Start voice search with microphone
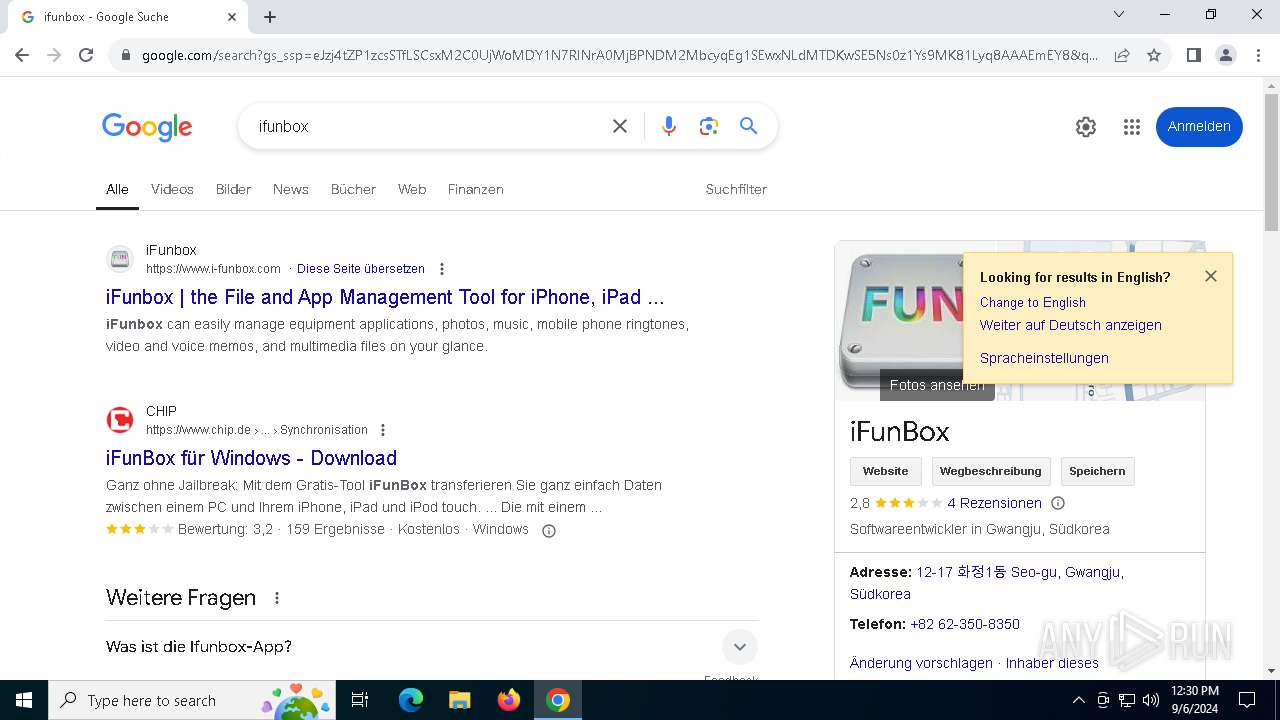Screen dimensions: 1280x720 669,126
